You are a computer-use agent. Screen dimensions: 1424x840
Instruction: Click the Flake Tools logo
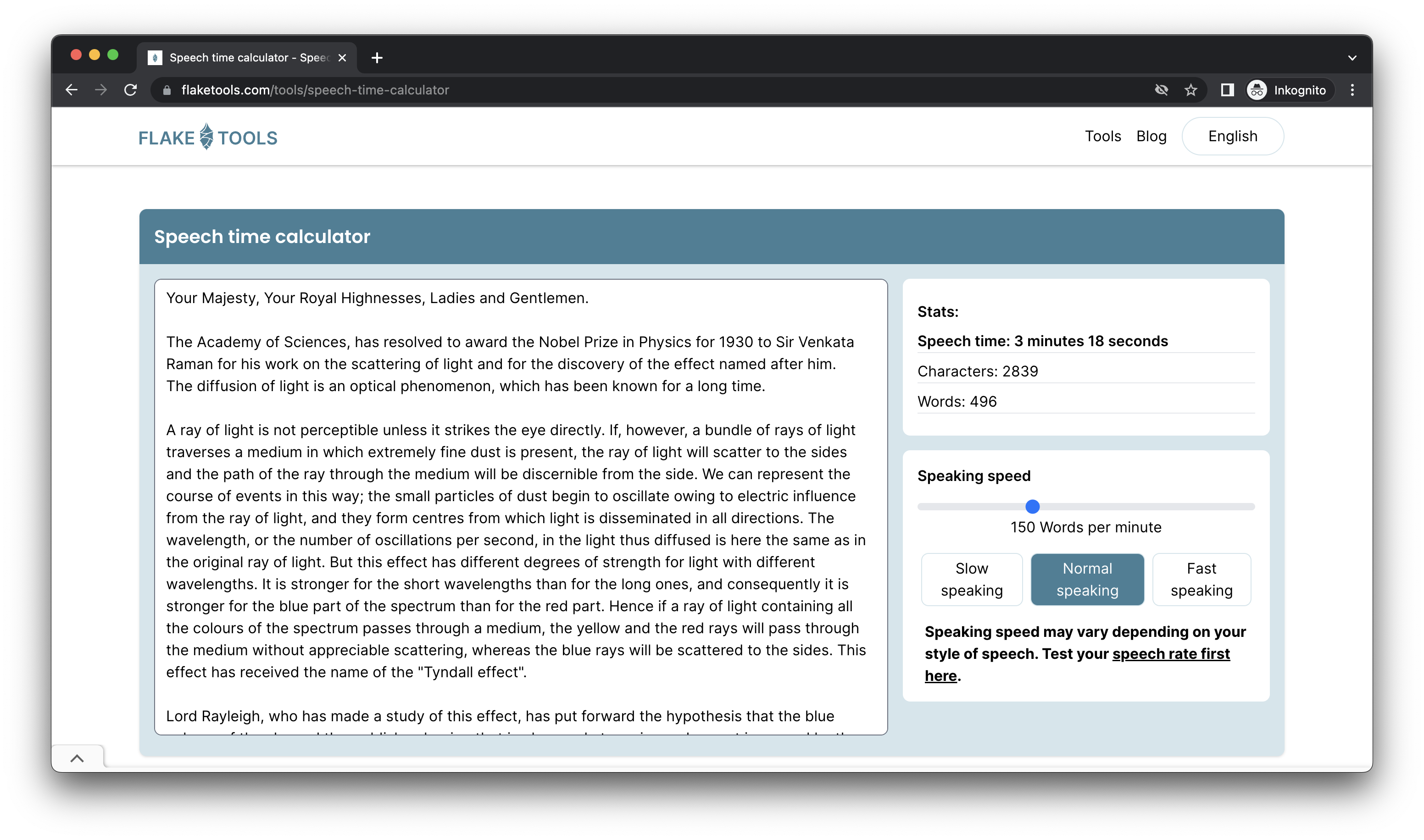[x=208, y=137]
